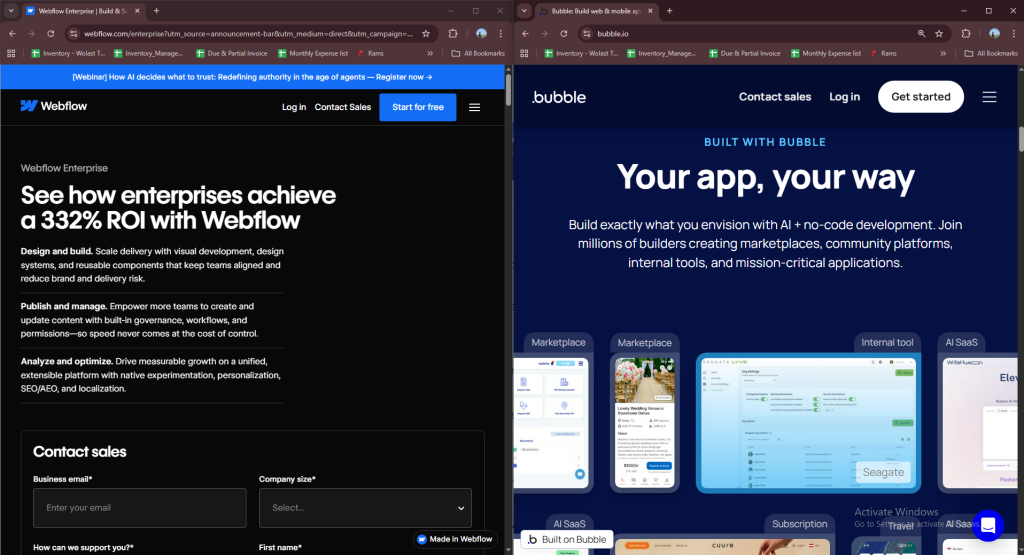This screenshot has width=1024, height=555.
Task: Open Chrome three-dot menu in Bubble window
Action: pyautogui.click(x=1014, y=33)
